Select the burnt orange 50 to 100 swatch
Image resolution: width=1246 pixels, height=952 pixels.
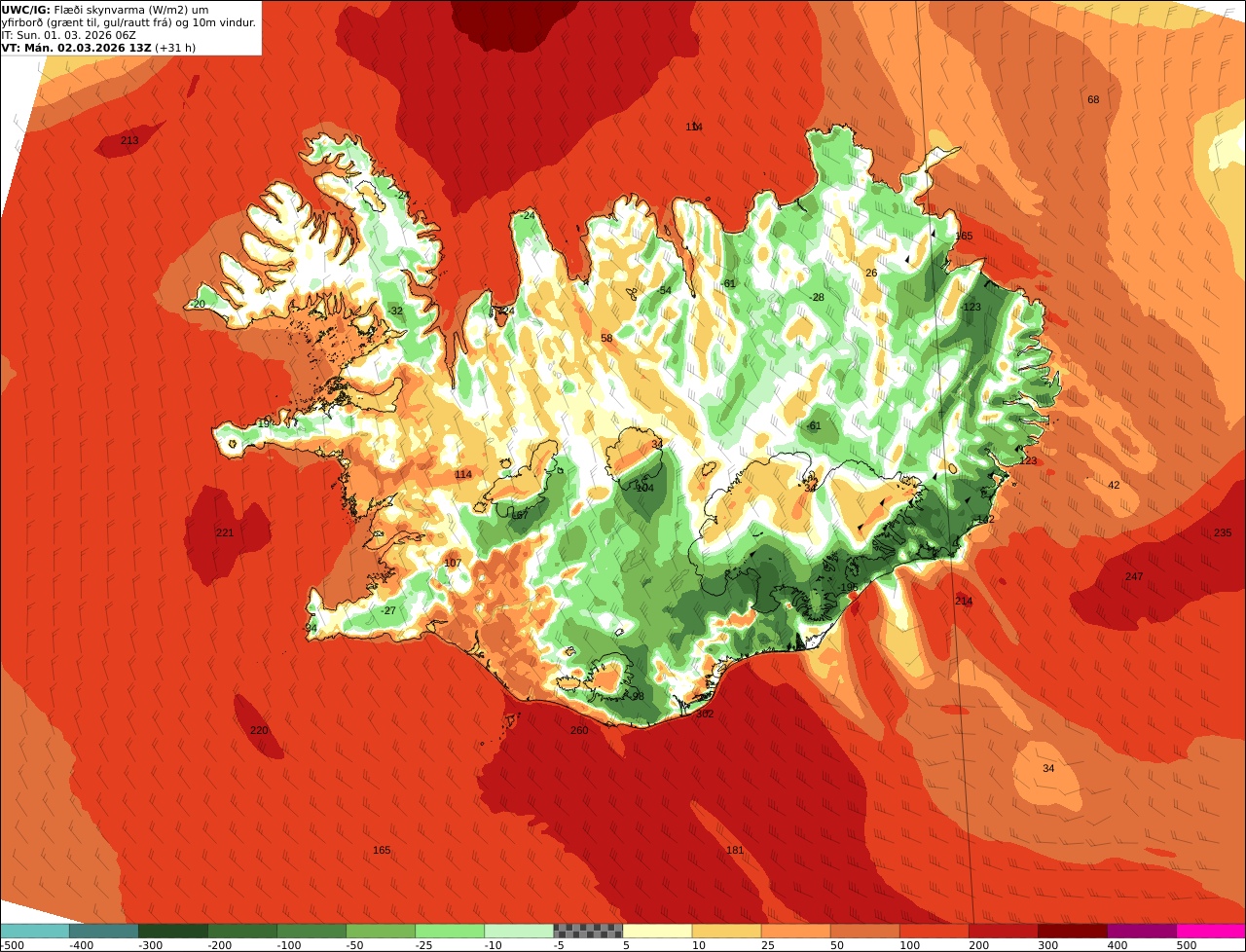[864, 931]
